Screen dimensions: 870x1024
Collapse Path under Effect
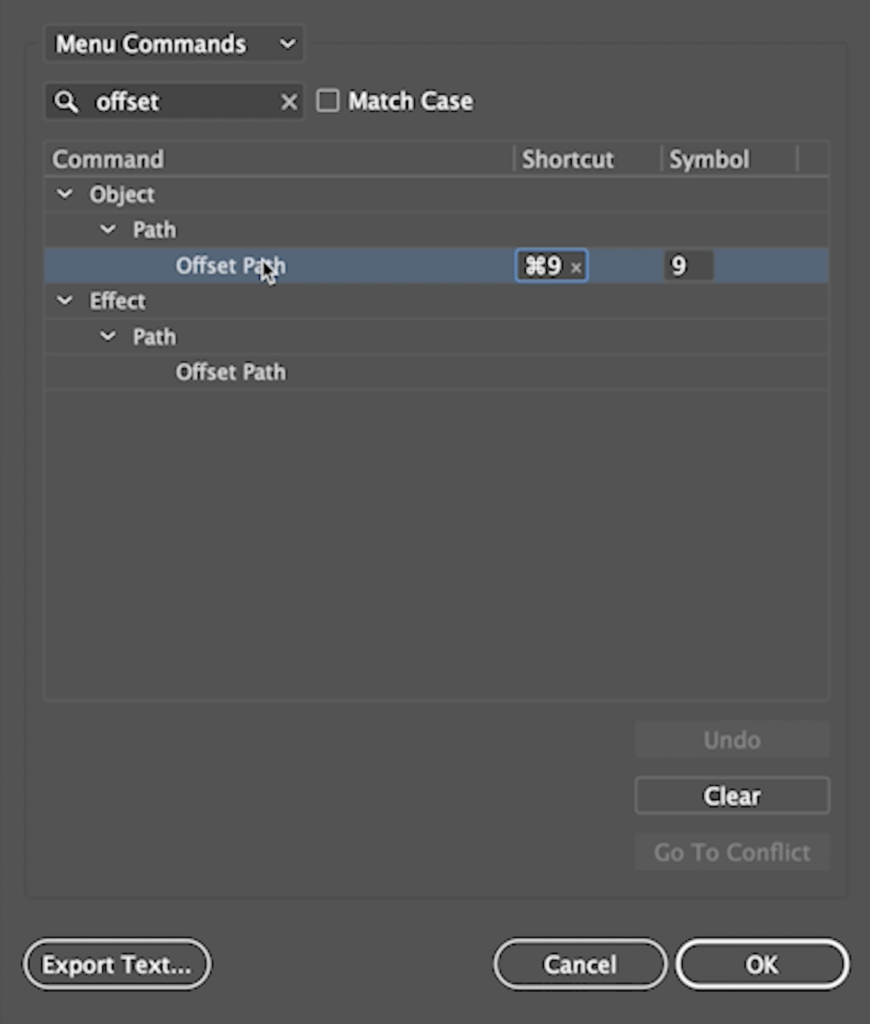(108, 336)
